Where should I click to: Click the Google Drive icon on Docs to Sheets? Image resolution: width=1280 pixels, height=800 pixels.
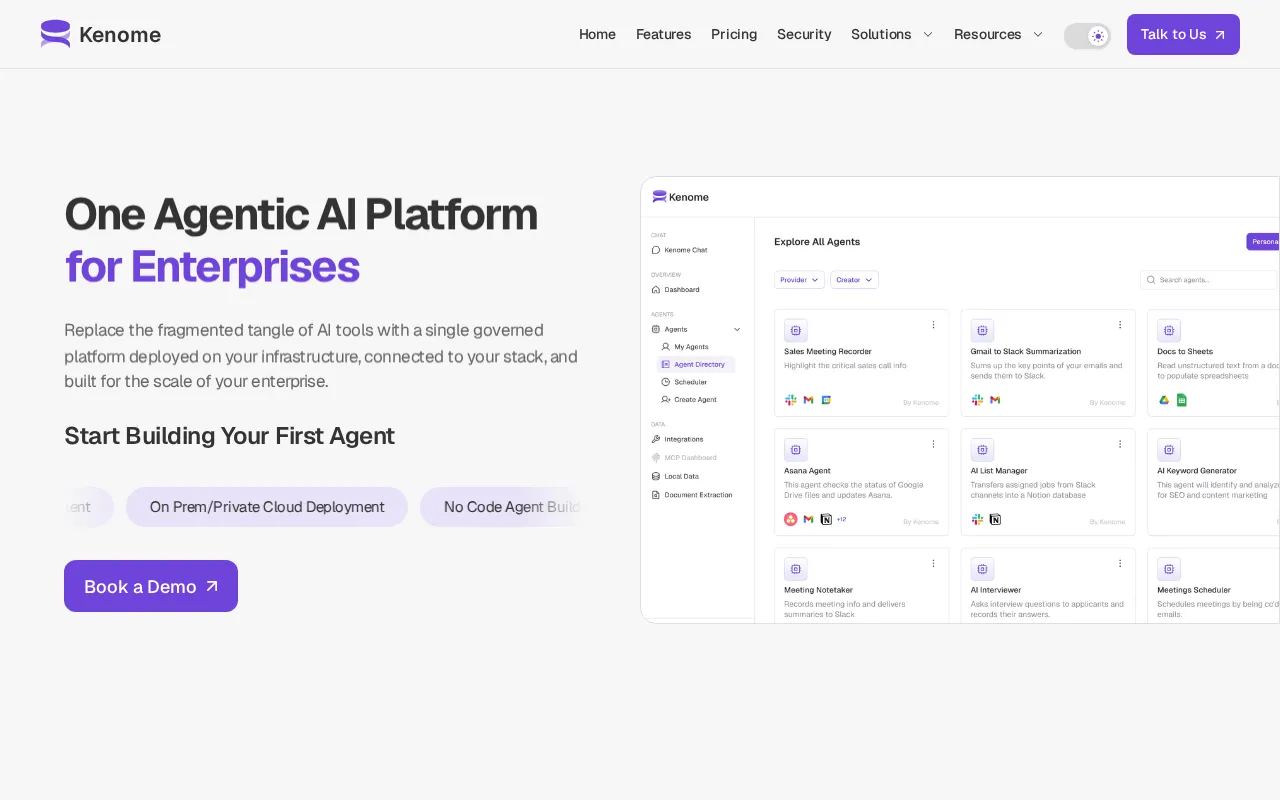[x=1164, y=400]
